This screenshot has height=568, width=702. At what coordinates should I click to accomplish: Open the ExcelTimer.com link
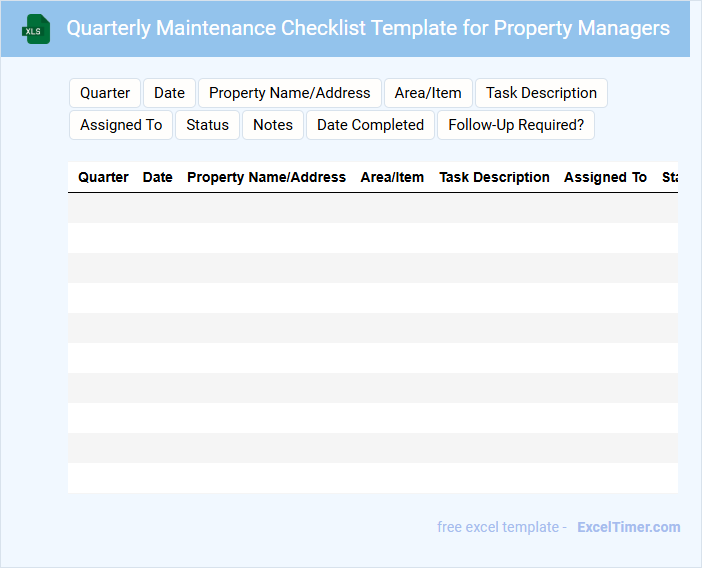(x=628, y=527)
